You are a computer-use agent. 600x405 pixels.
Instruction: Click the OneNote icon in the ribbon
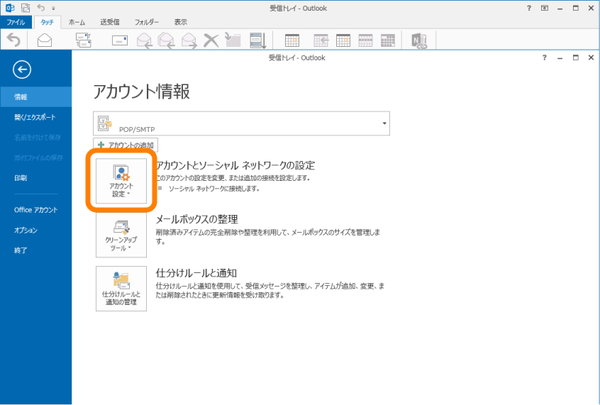(x=419, y=41)
